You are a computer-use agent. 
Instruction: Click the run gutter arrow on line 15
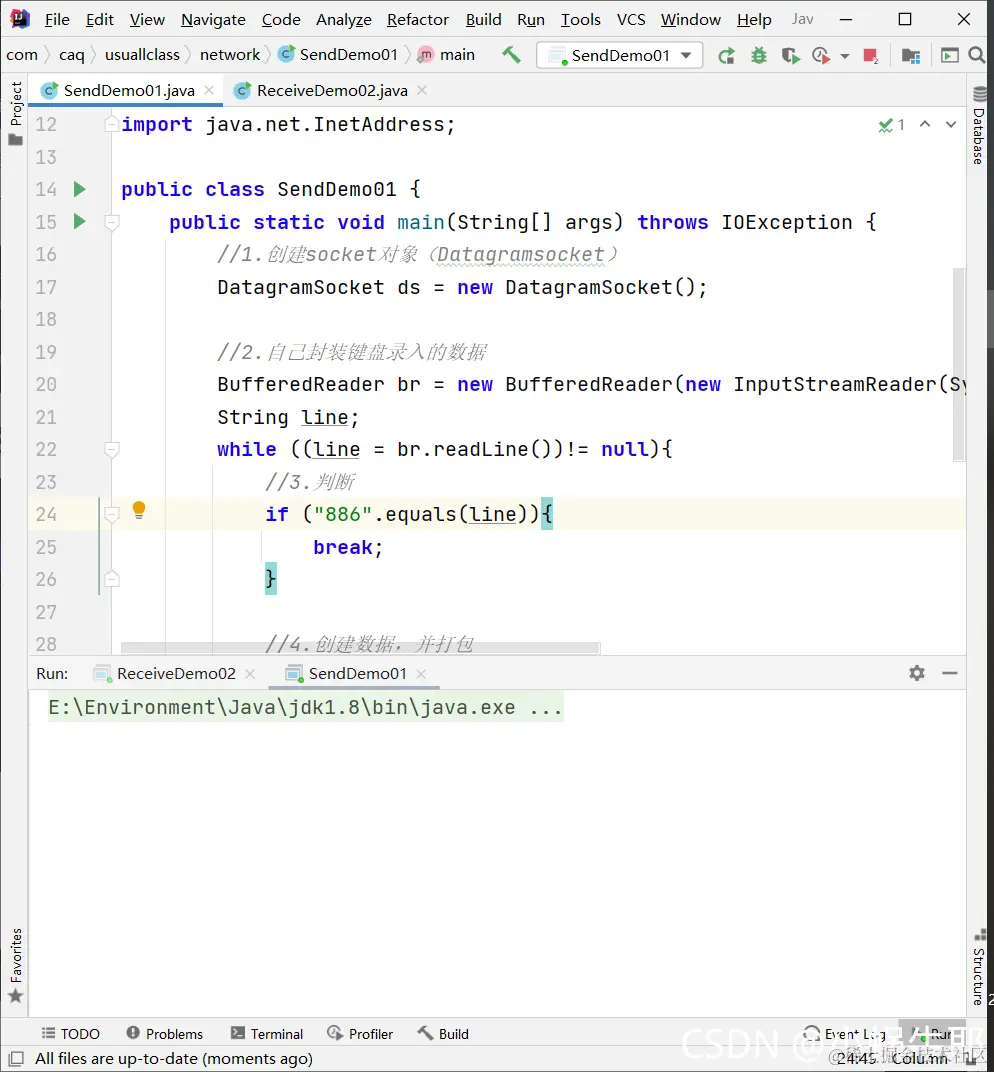tap(79, 221)
